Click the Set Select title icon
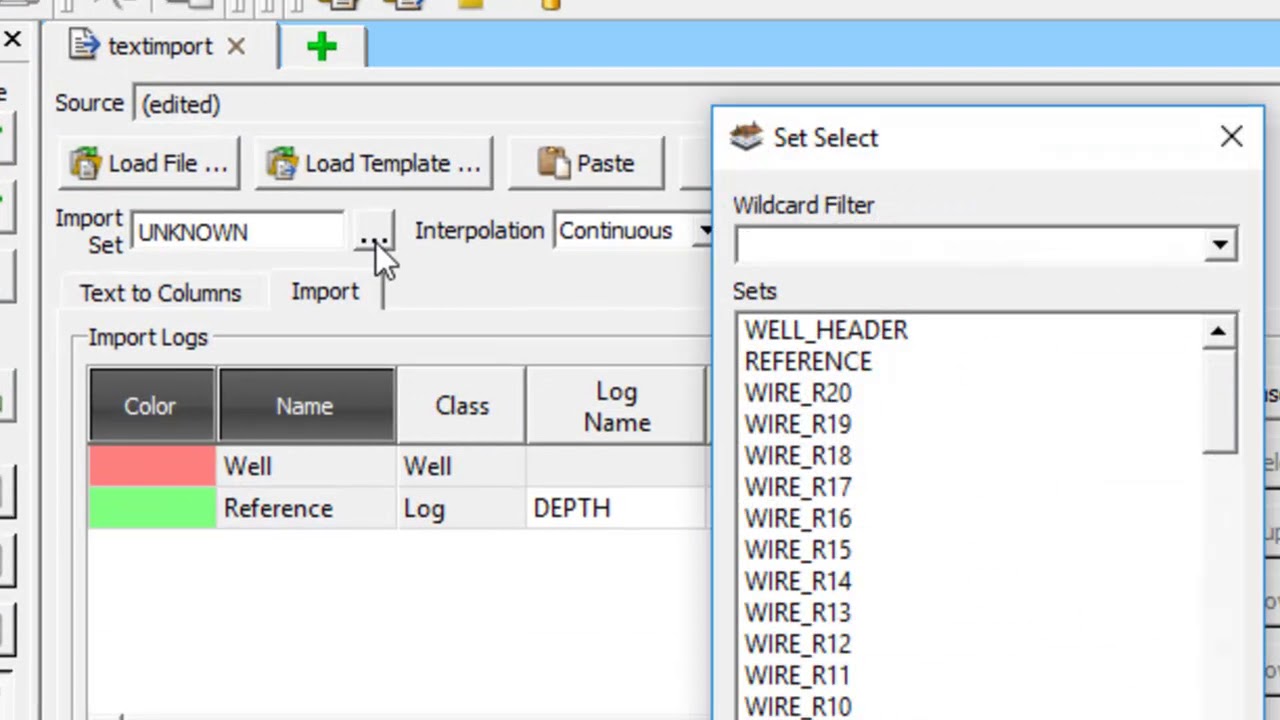 click(746, 137)
